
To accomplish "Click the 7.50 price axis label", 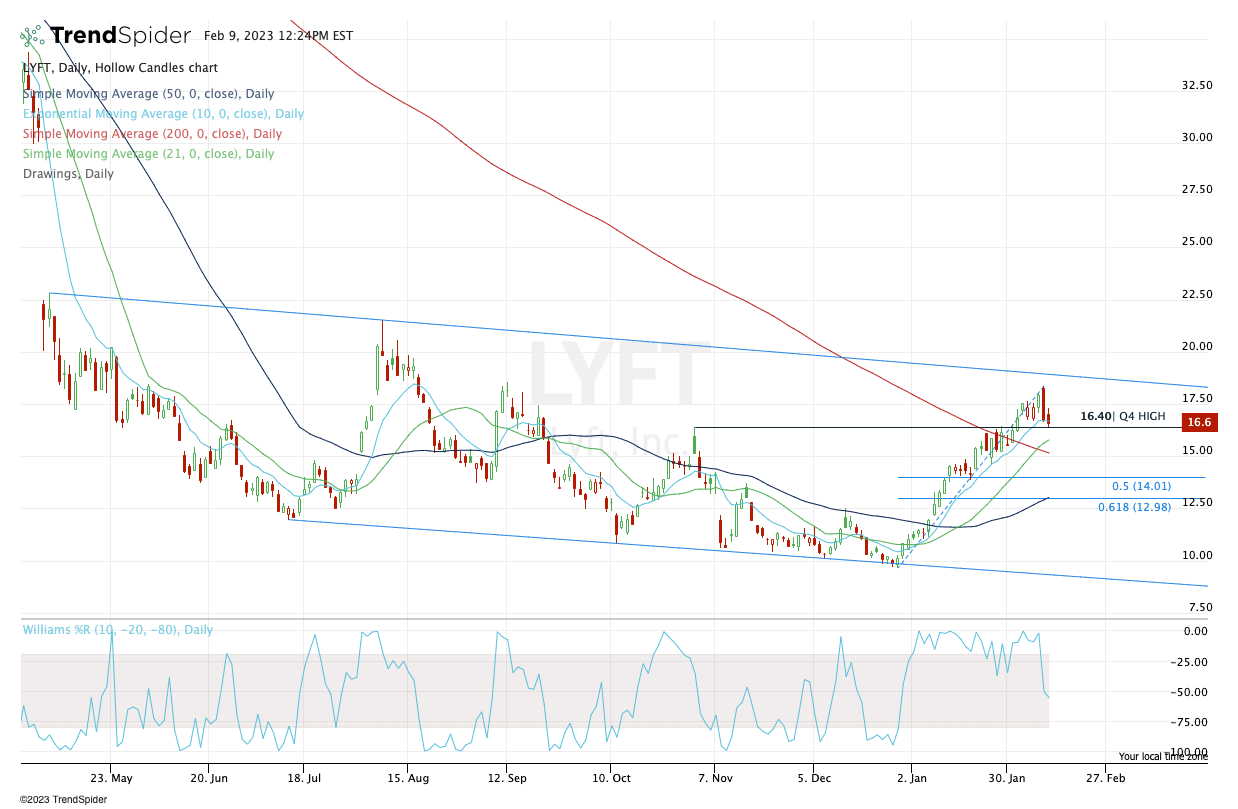I will coord(1200,607).
